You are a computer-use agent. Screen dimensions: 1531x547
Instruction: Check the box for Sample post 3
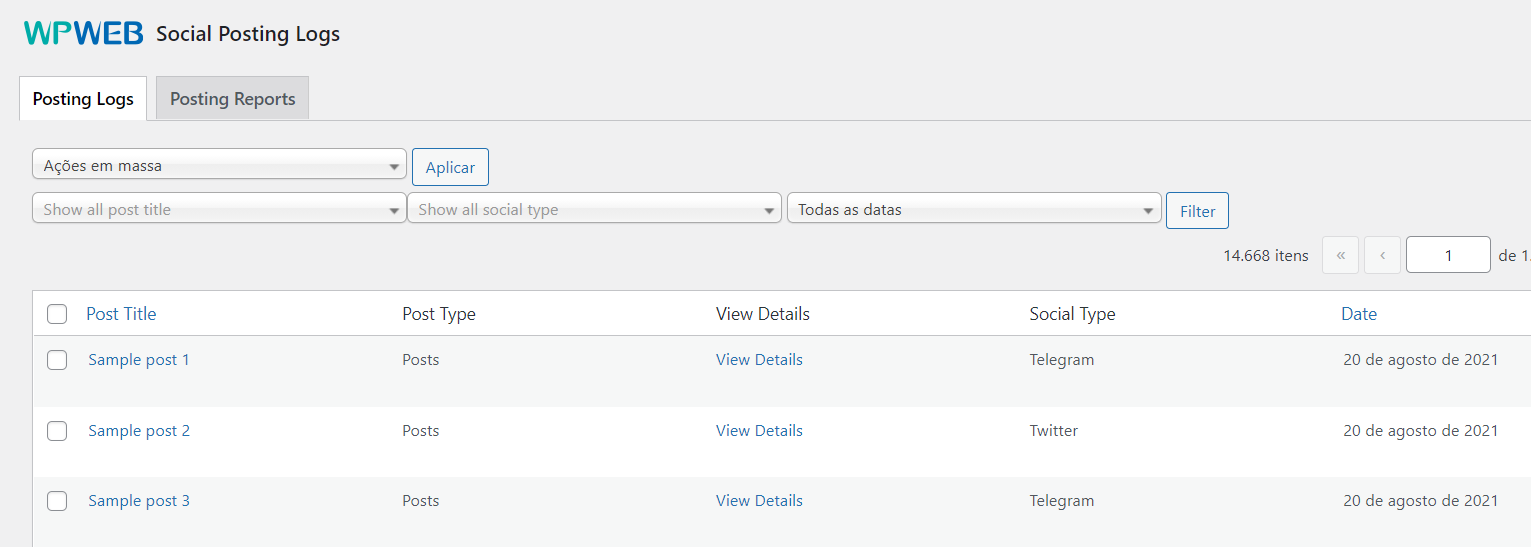pos(57,501)
